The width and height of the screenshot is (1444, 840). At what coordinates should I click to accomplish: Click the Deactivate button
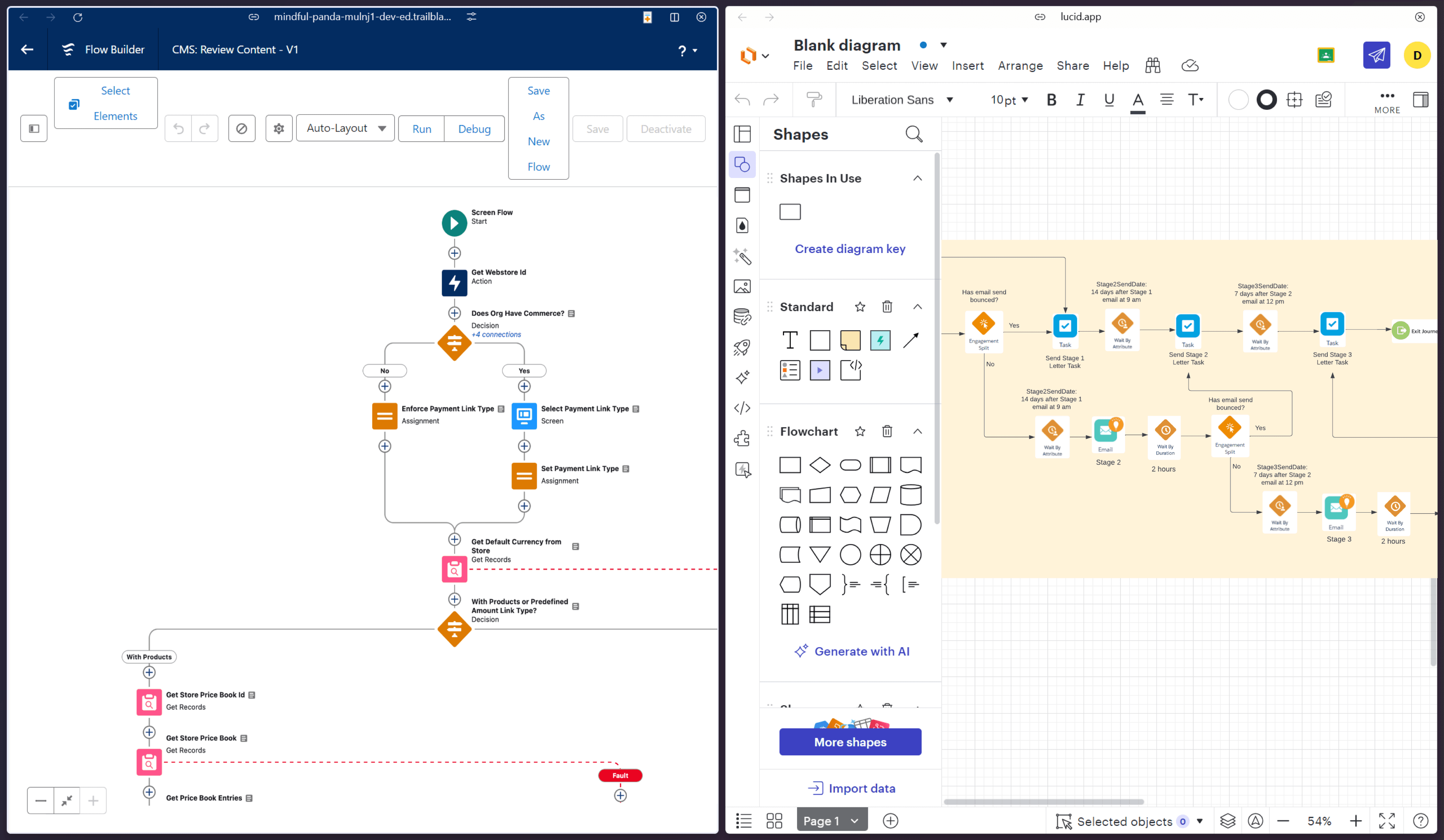[666, 129]
